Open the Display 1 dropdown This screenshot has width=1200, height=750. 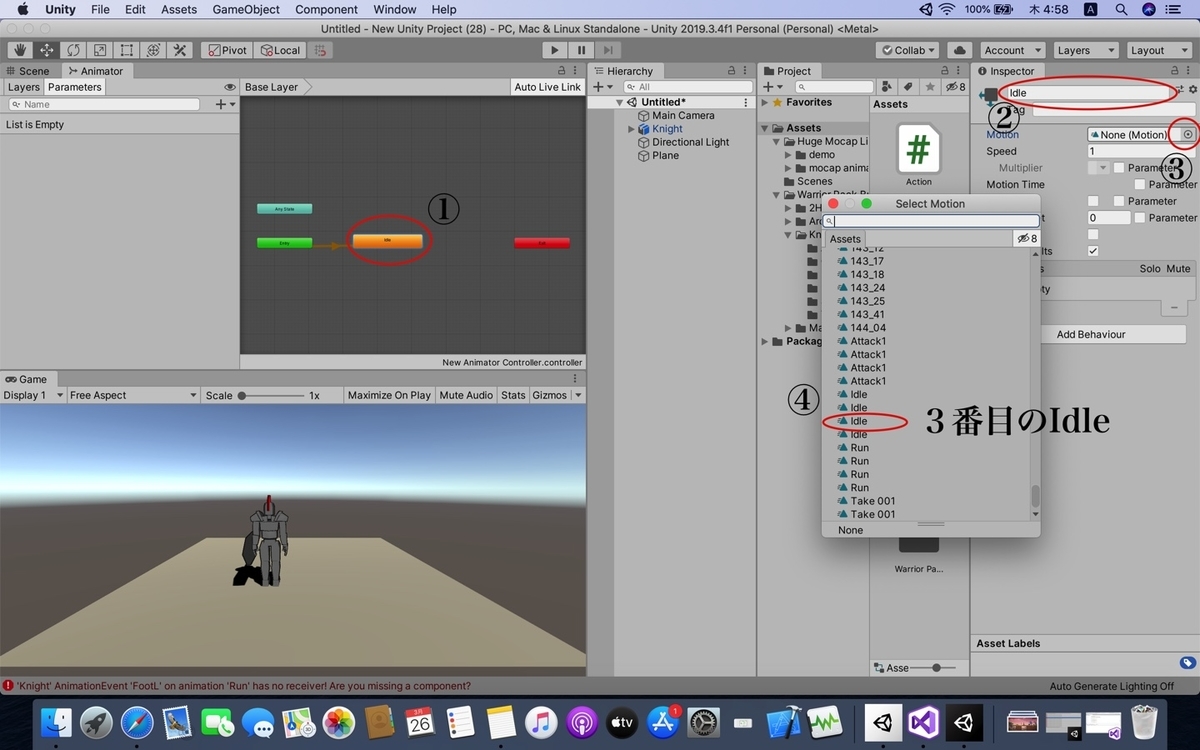tap(32, 395)
